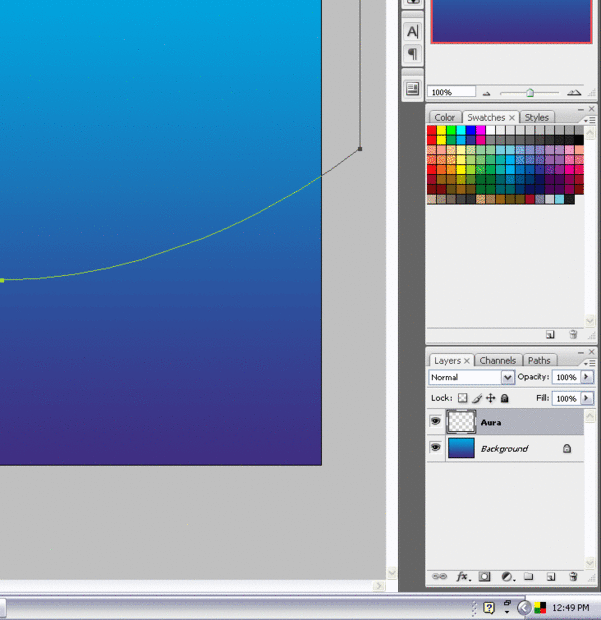Delete layer with trash icon

pyautogui.click(x=573, y=577)
